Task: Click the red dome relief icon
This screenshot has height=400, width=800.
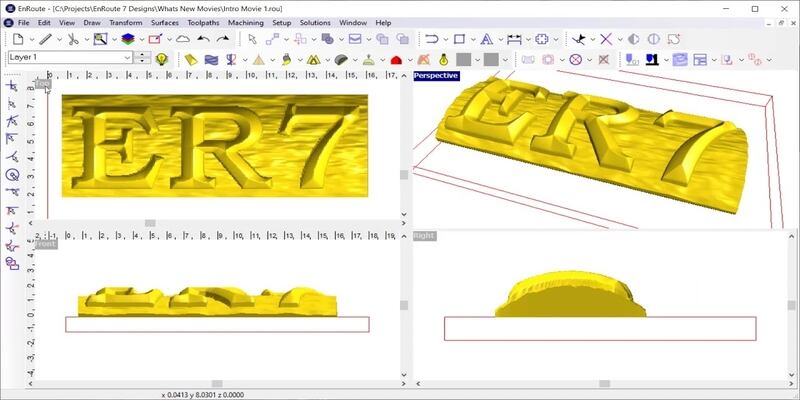Action: click(x=396, y=60)
